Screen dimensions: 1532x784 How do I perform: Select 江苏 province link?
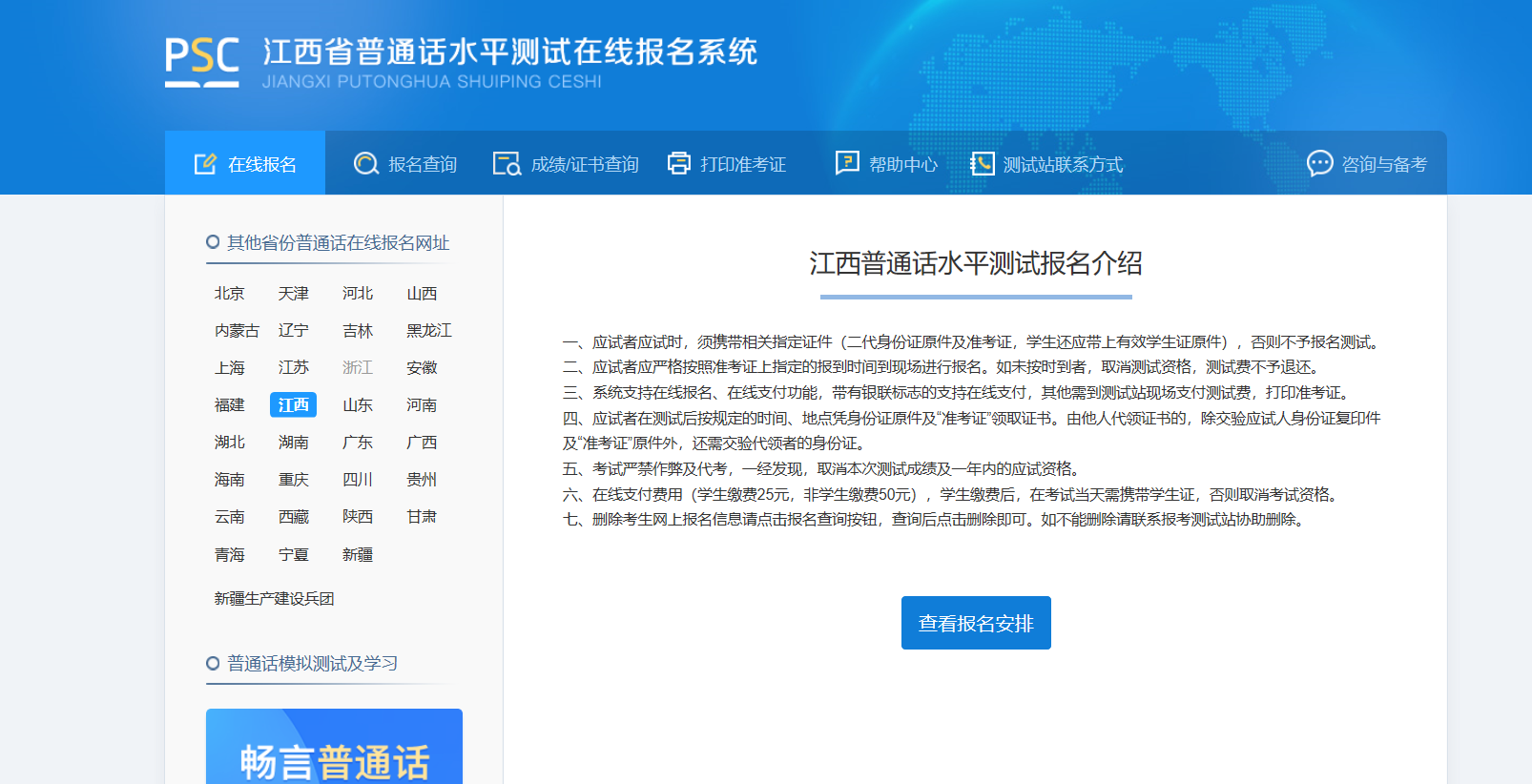[293, 367]
